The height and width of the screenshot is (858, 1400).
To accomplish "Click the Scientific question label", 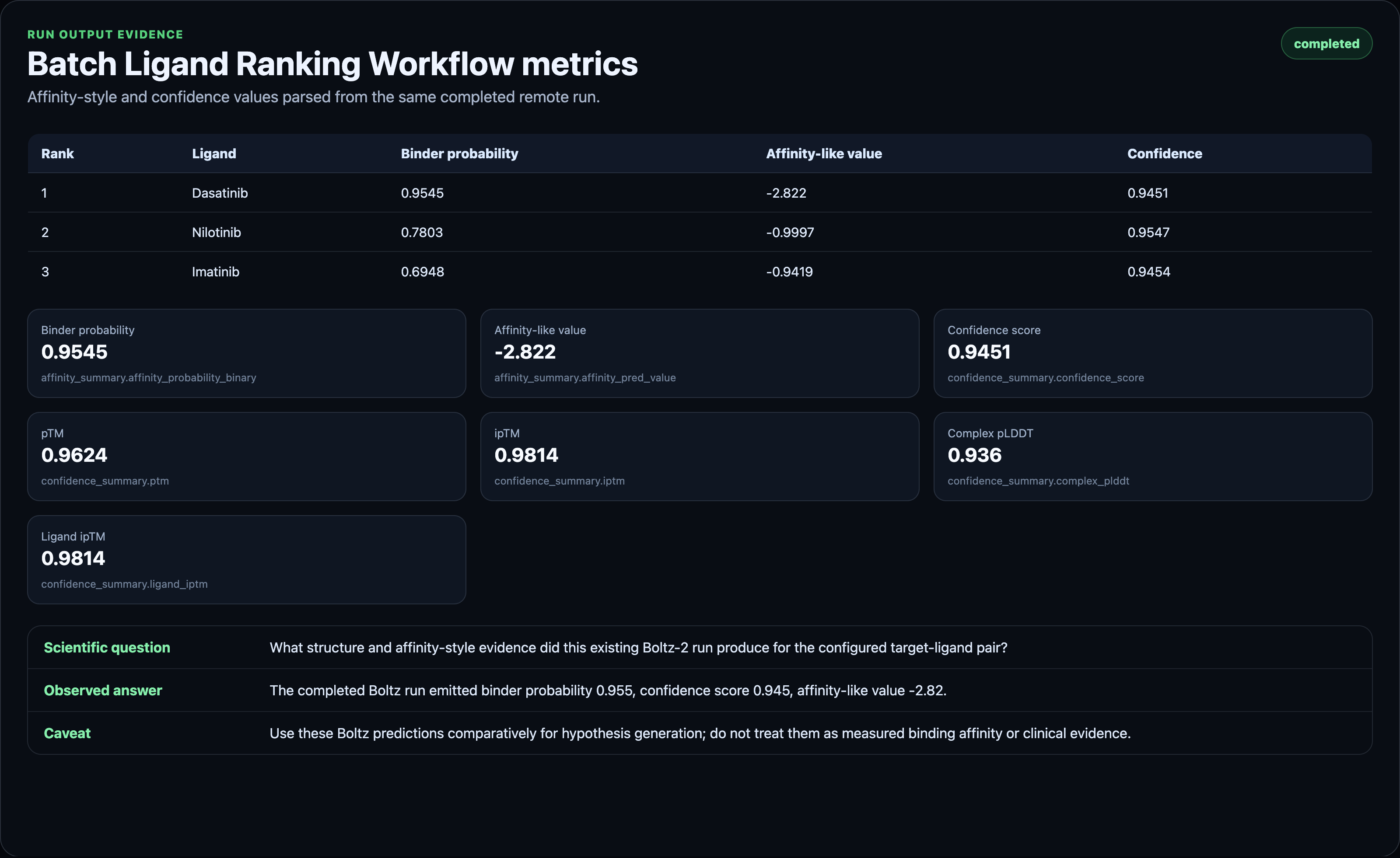I will coord(107,647).
